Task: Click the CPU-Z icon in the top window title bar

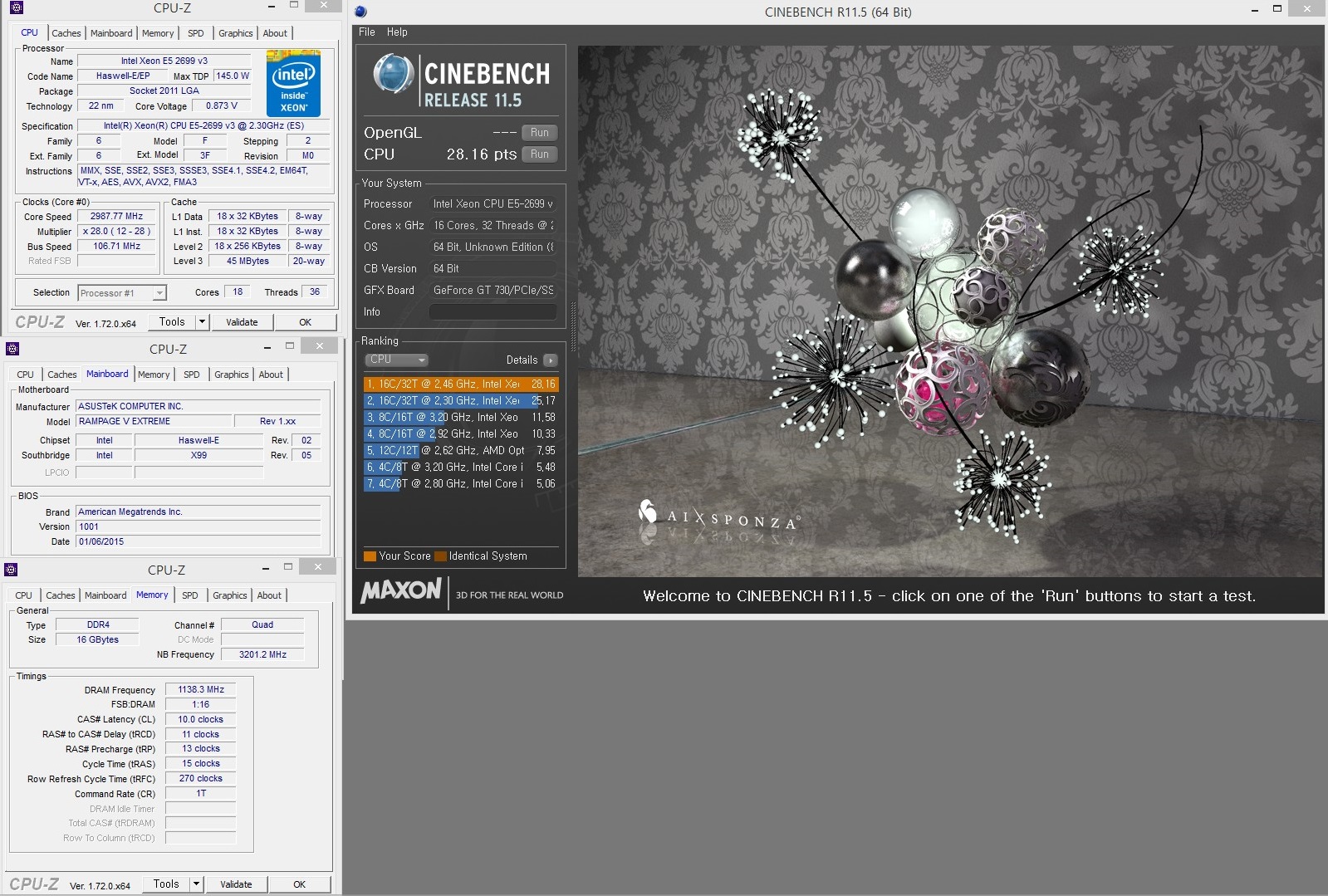Action: pos(16,8)
